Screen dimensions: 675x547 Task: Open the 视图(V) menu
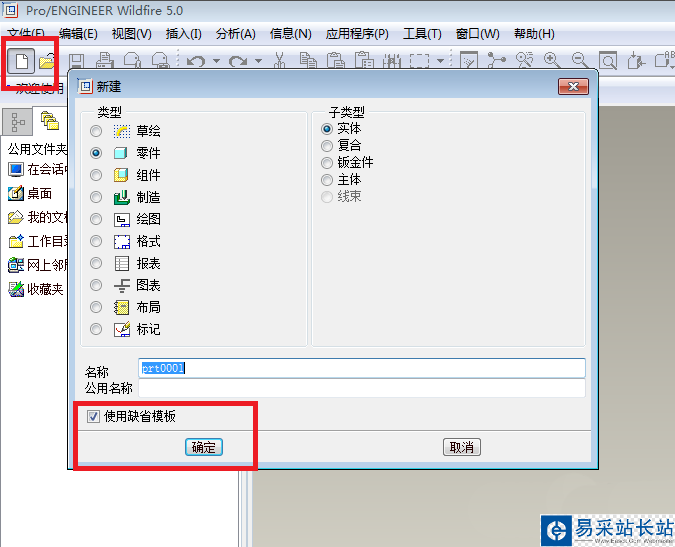click(132, 34)
